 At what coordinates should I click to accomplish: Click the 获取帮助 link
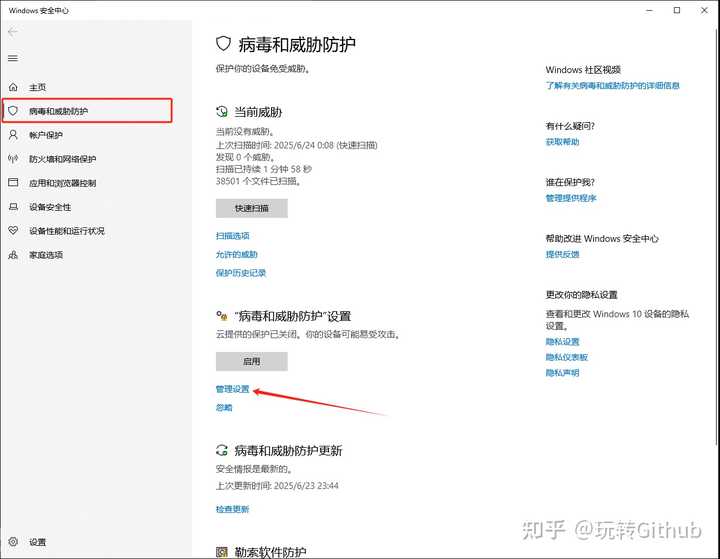tap(562, 141)
